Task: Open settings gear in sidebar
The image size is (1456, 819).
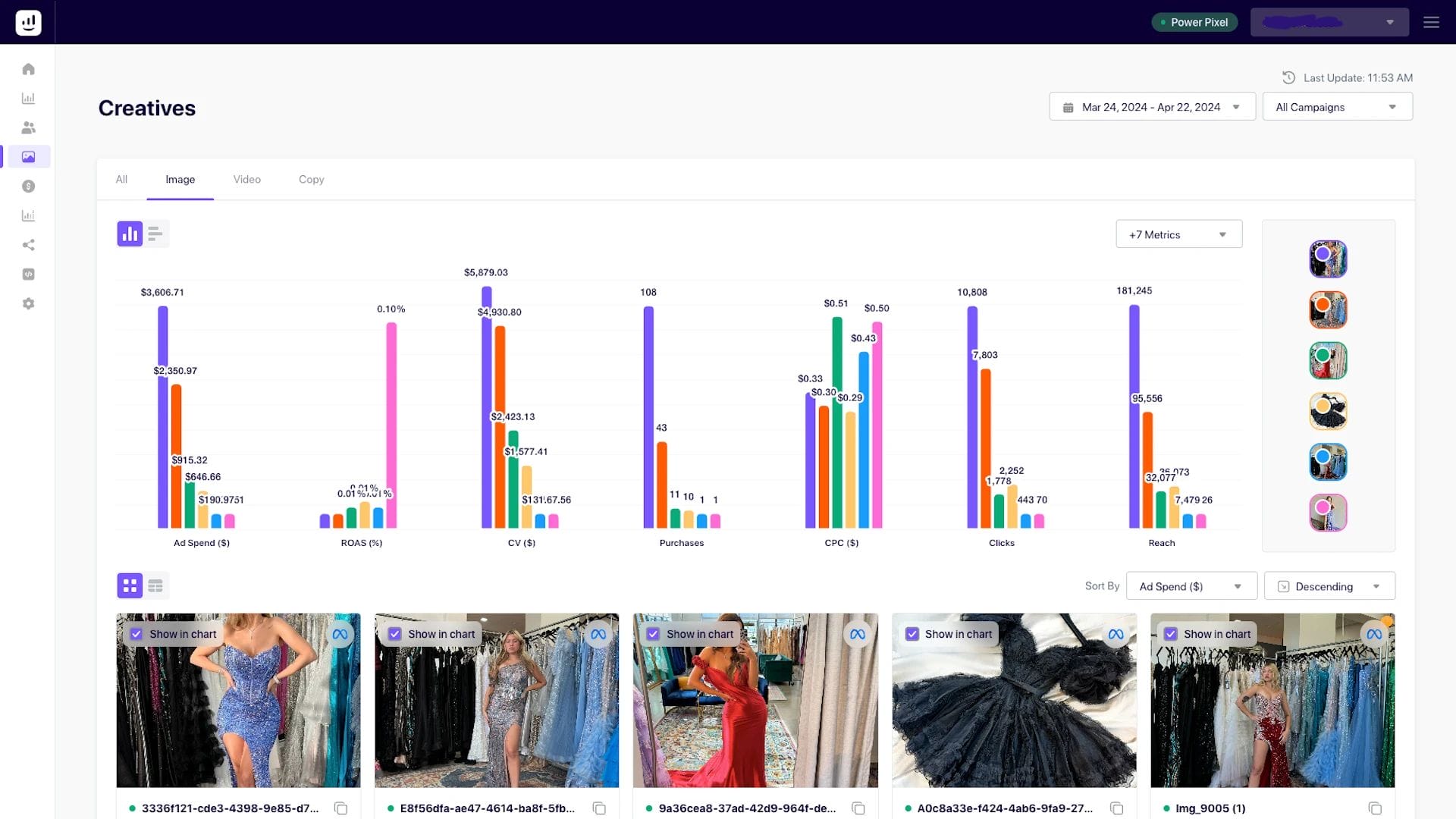Action: pos(28,303)
